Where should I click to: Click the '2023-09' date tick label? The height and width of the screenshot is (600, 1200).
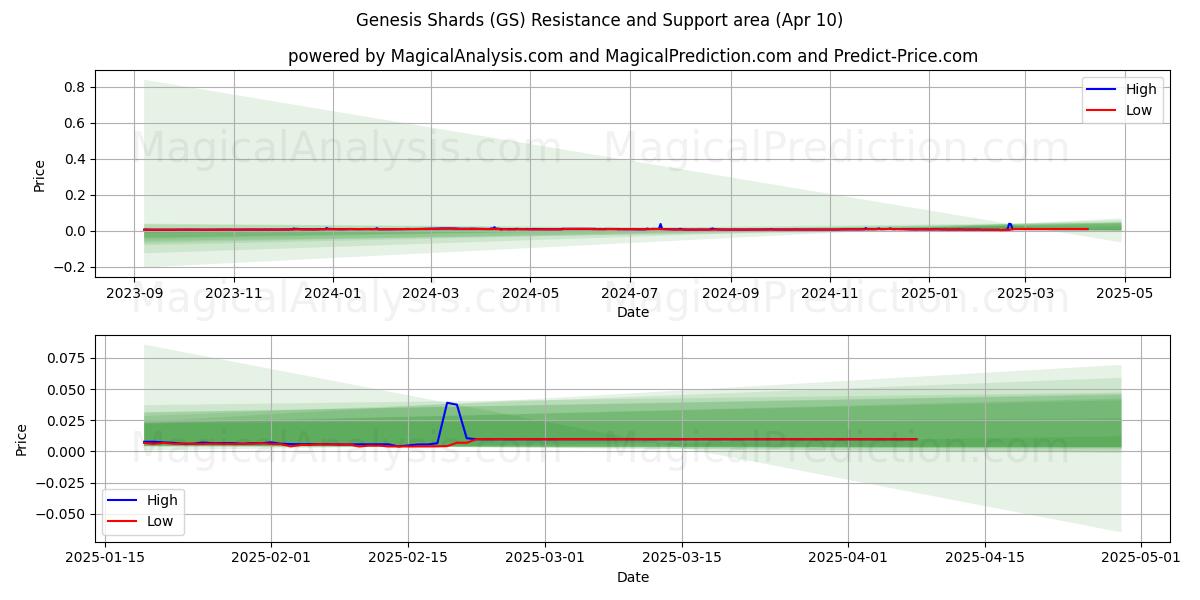[x=135, y=293]
